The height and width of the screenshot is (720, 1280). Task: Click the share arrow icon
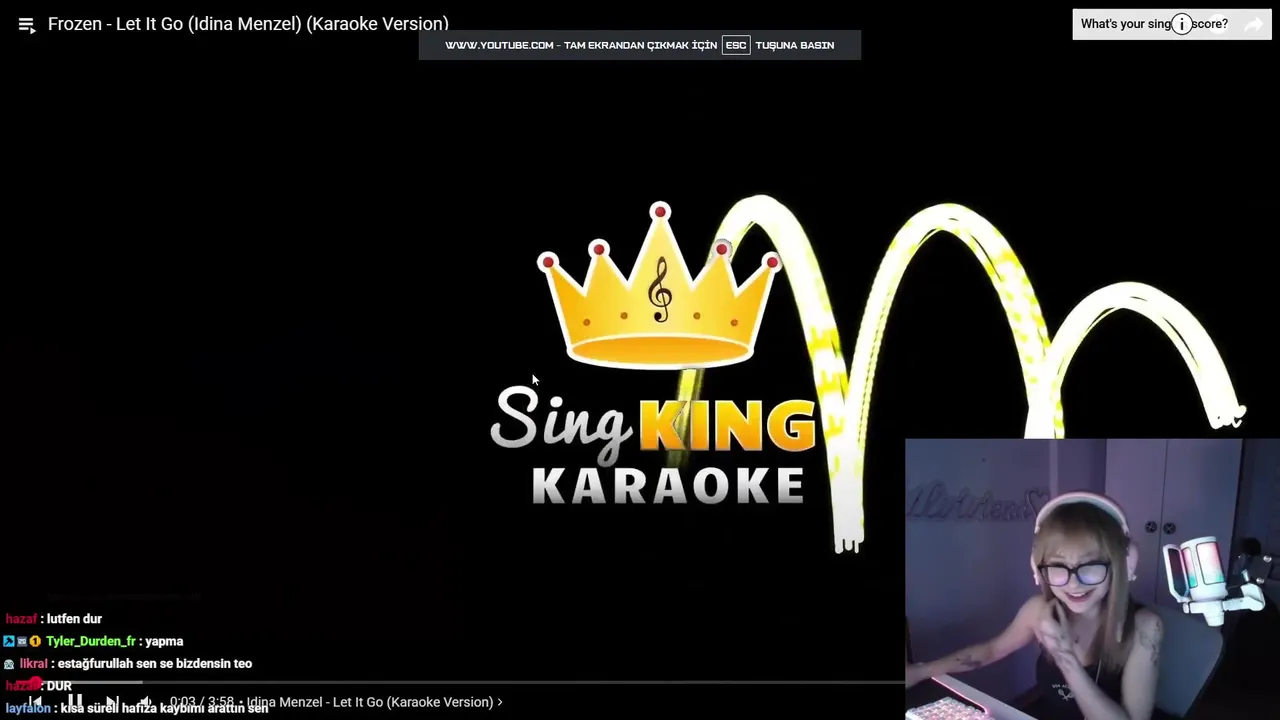click(x=1253, y=25)
